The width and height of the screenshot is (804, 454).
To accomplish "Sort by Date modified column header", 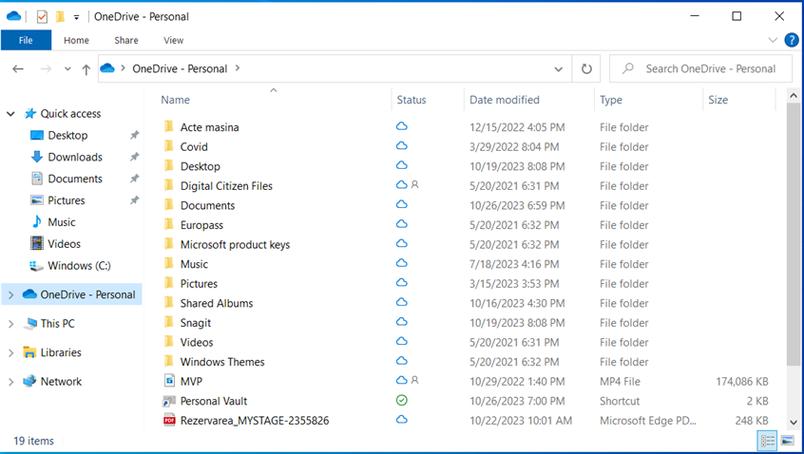I will tap(505, 100).
